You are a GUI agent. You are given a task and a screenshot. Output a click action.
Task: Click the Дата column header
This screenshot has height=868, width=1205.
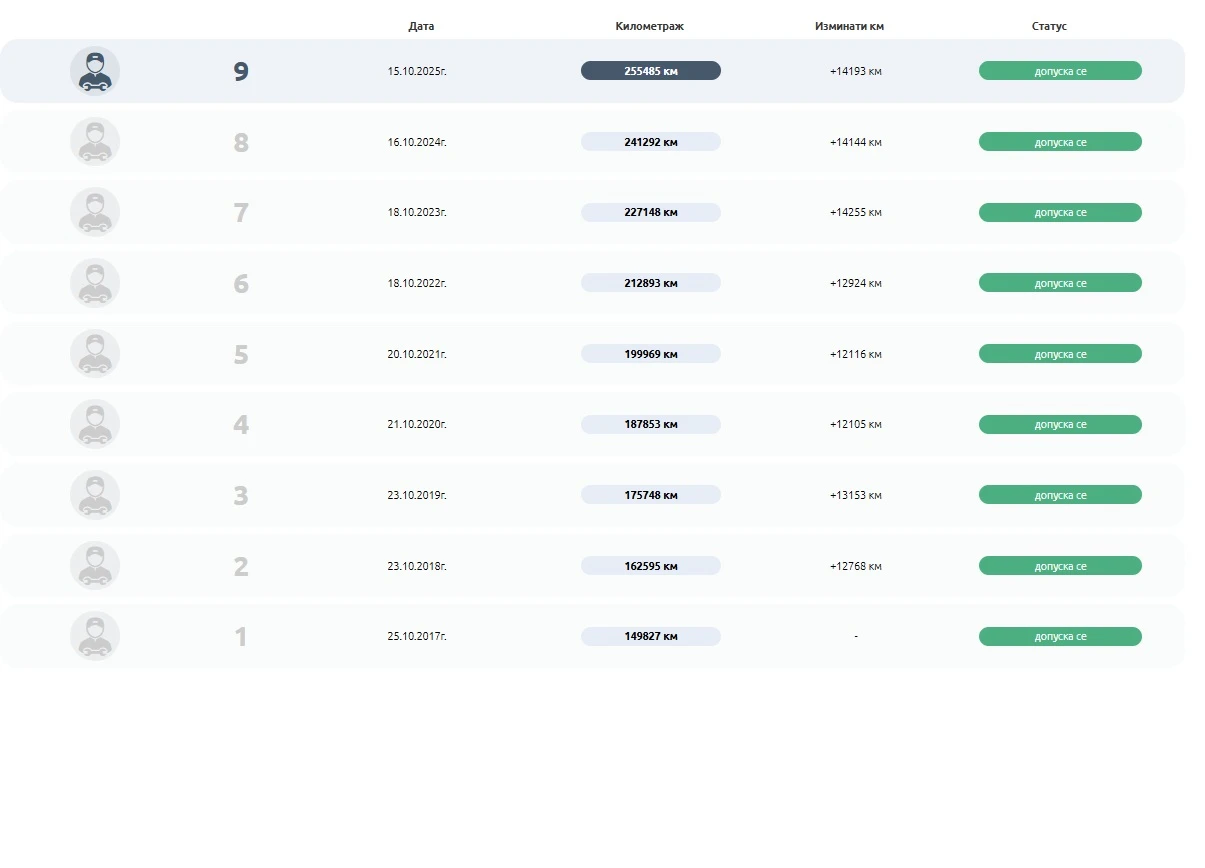(421, 26)
